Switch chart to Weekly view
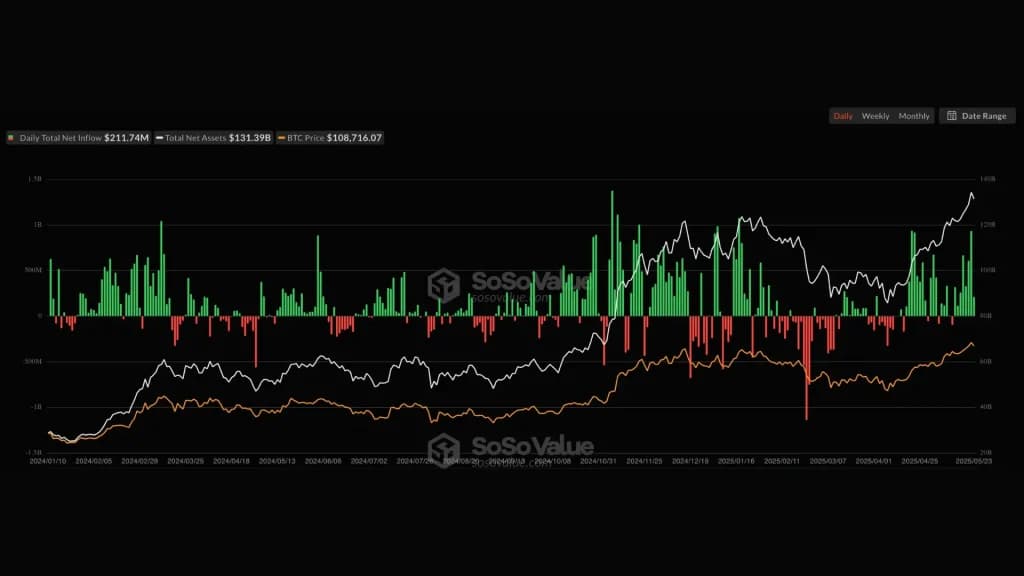Image resolution: width=1024 pixels, height=576 pixels. click(875, 116)
